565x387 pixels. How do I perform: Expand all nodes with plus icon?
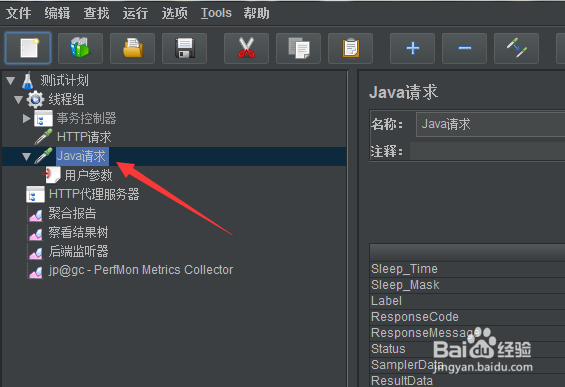click(413, 48)
